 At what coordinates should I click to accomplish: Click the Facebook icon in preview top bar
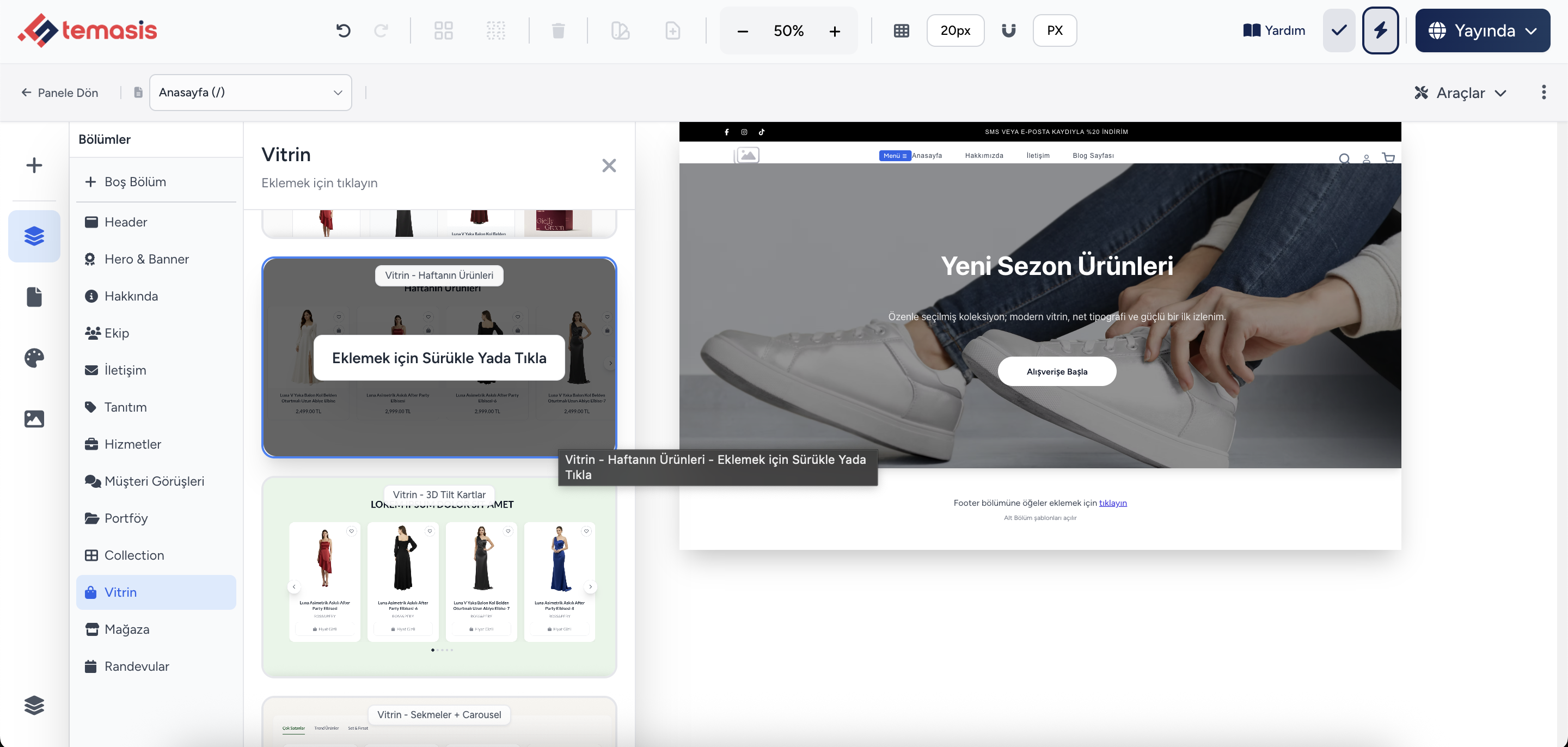coord(726,132)
